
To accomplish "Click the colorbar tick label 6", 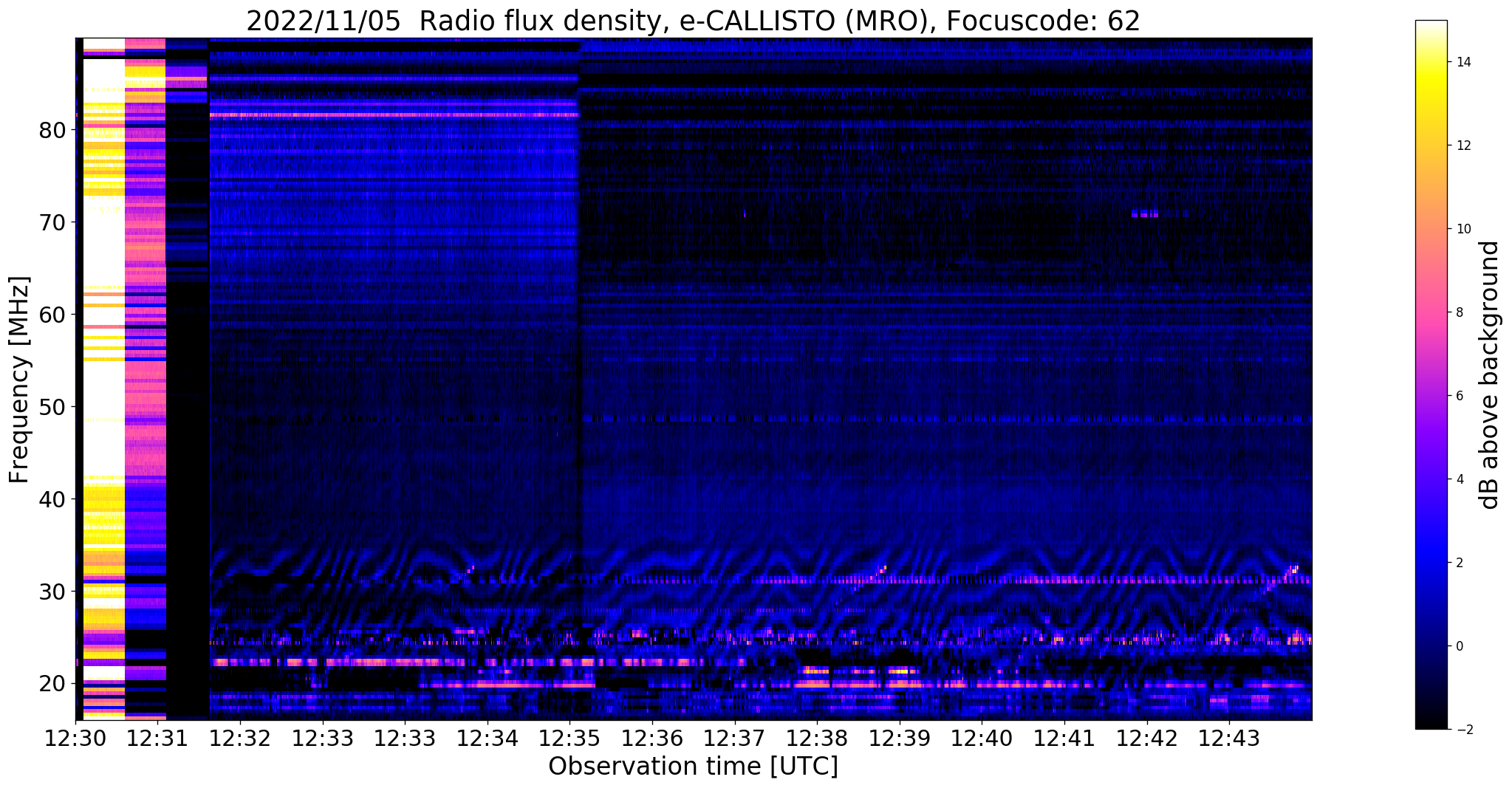I will 1459,396.
